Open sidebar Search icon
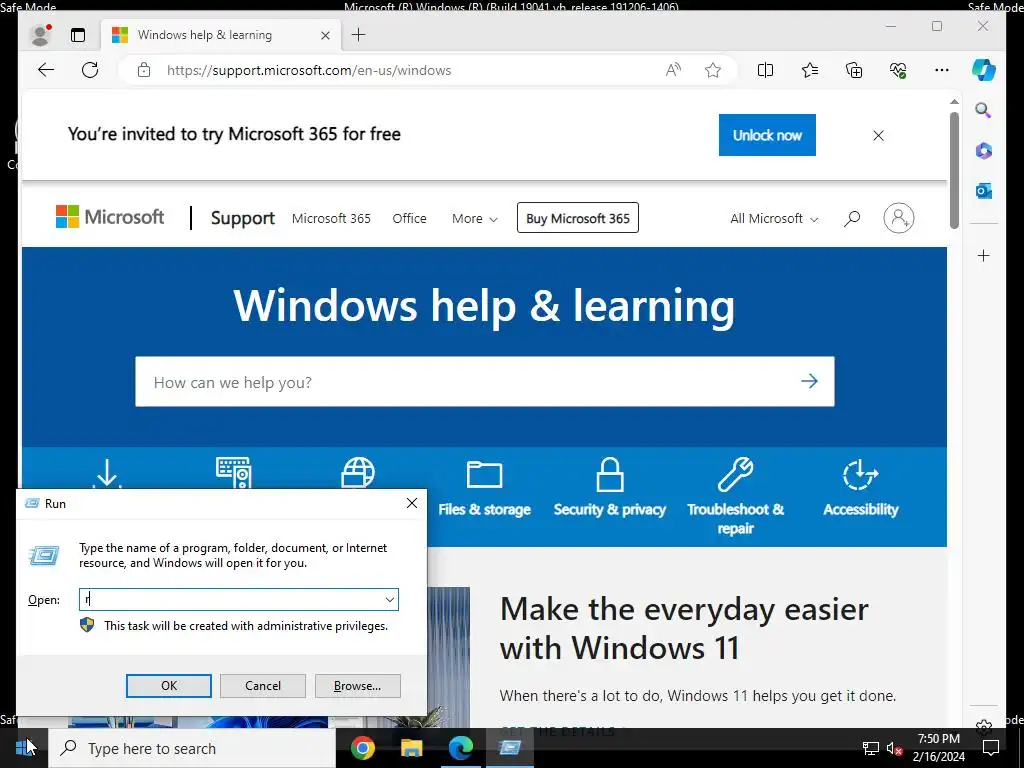The height and width of the screenshot is (768, 1024). point(984,110)
